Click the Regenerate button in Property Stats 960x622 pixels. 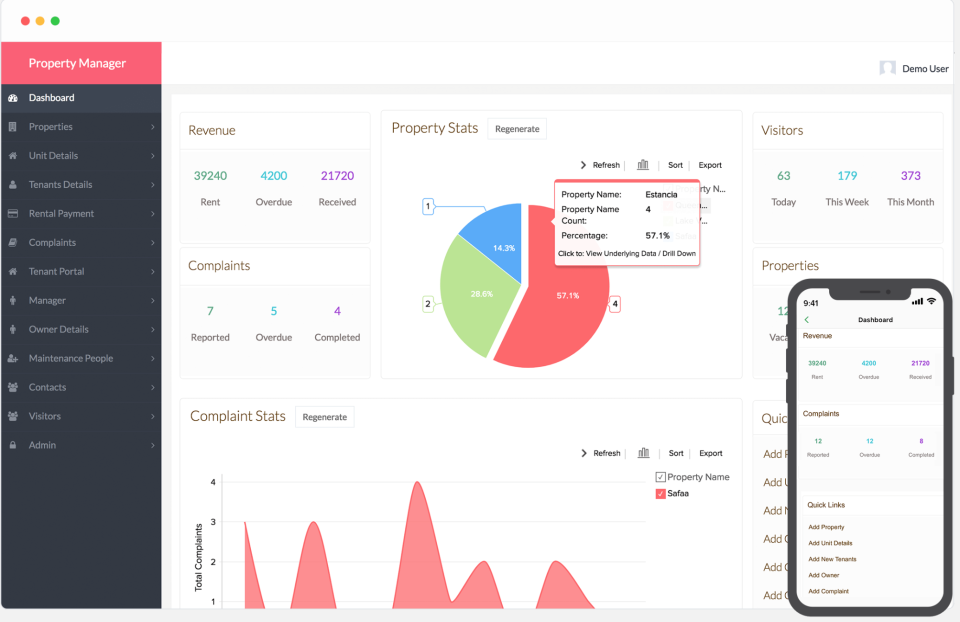click(518, 128)
